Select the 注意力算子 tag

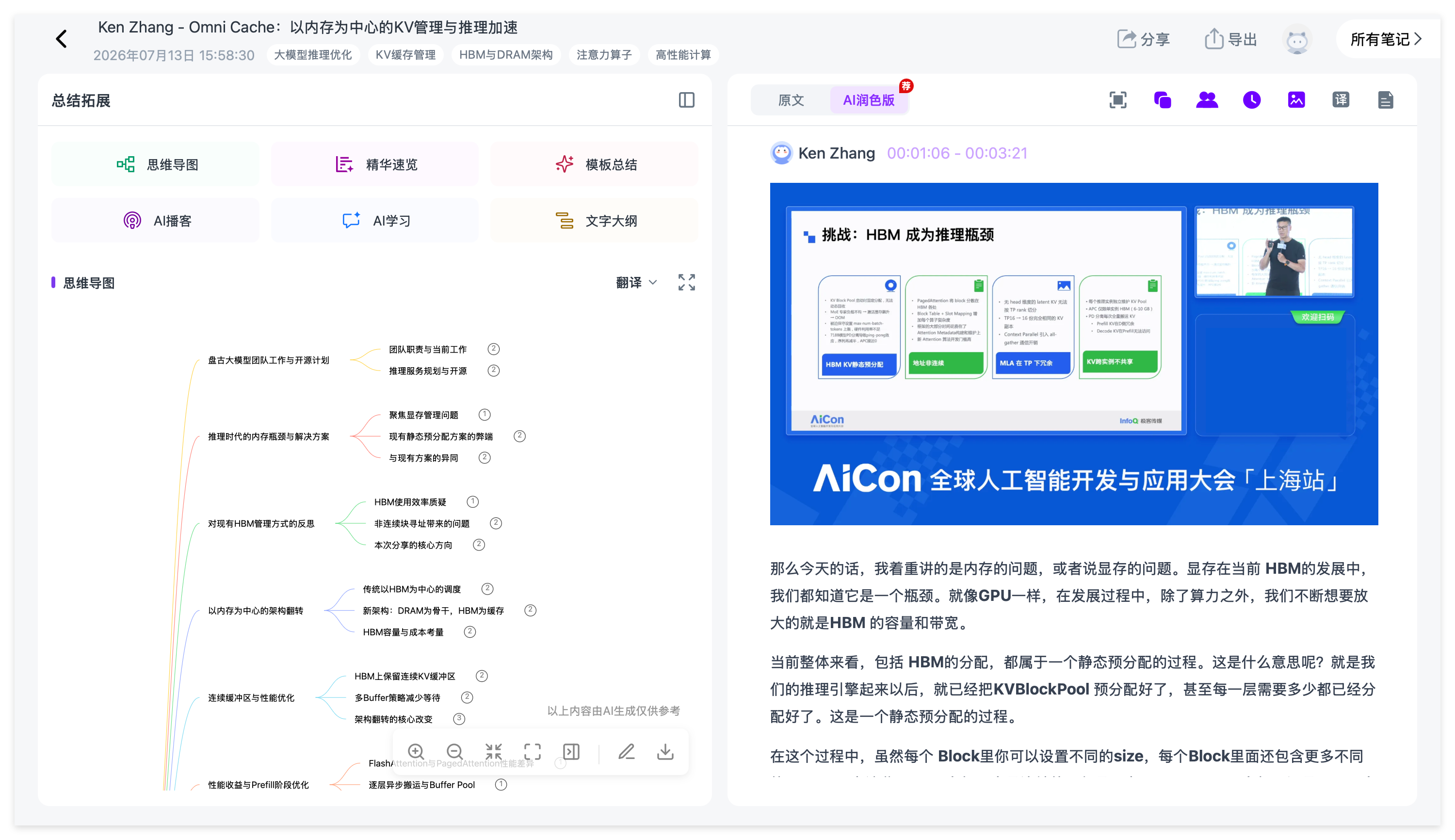coord(604,55)
